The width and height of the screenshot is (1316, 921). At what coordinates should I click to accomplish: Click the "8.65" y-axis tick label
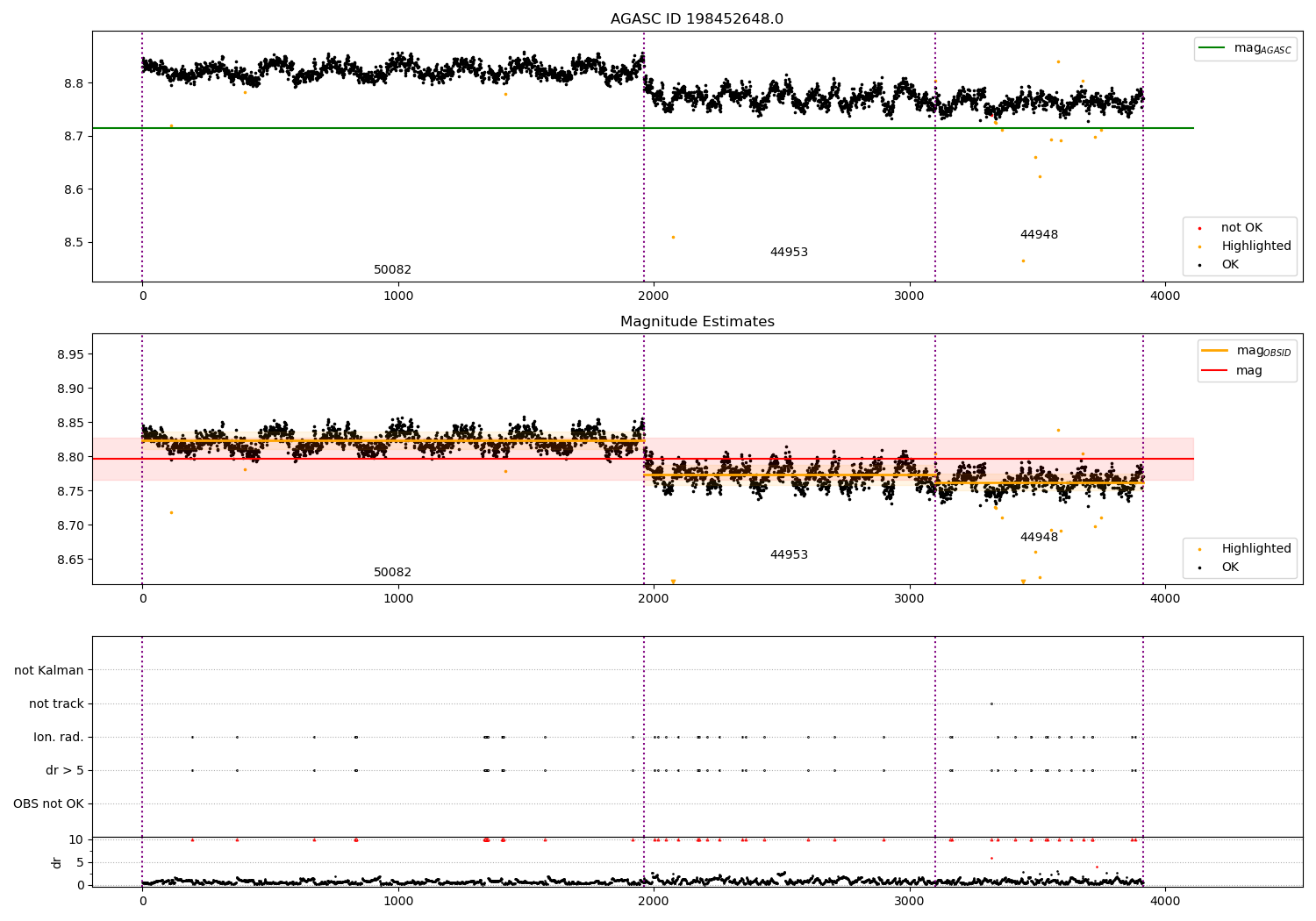(x=68, y=560)
